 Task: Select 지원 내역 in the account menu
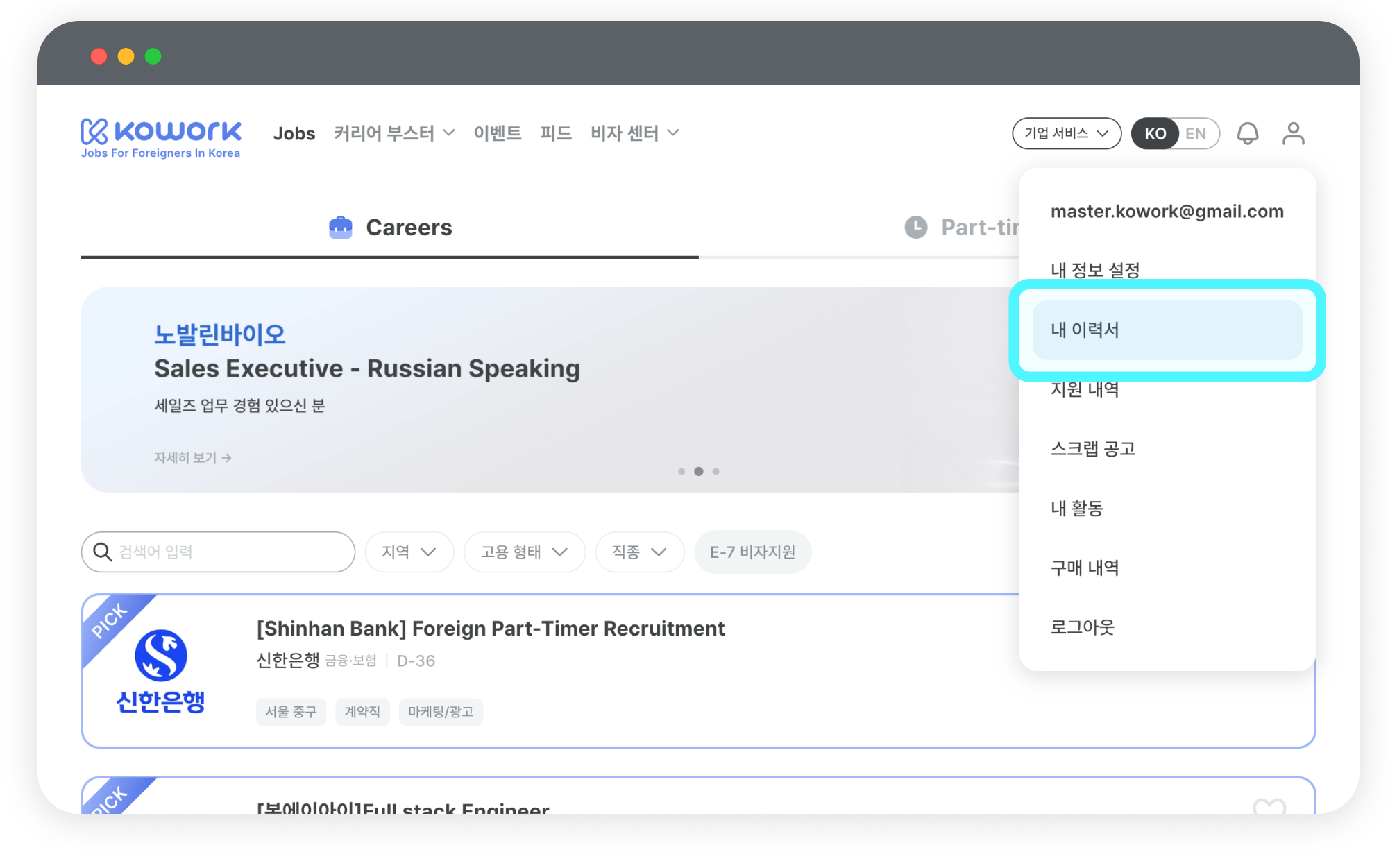(1085, 389)
